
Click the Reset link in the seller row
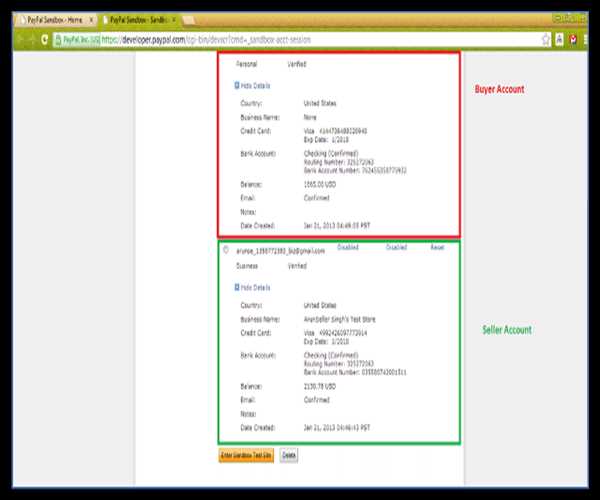tap(437, 246)
